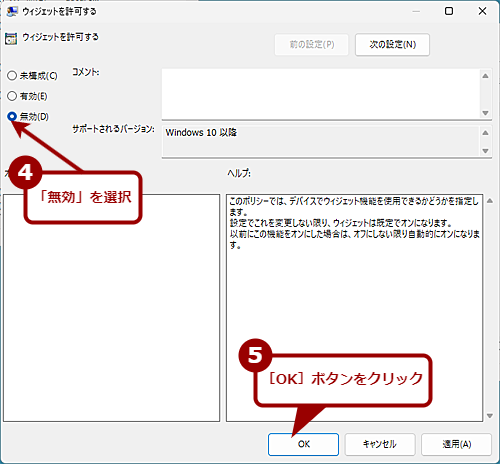Click the キャンセル button
Viewport: 501px width, 465px height.
(x=380, y=444)
